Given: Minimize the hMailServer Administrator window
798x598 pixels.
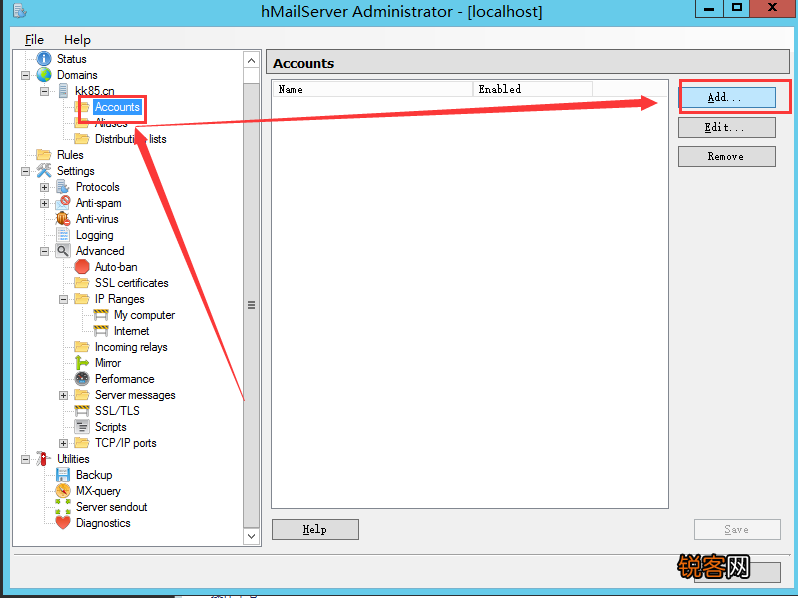Looking at the screenshot, I should [709, 9].
